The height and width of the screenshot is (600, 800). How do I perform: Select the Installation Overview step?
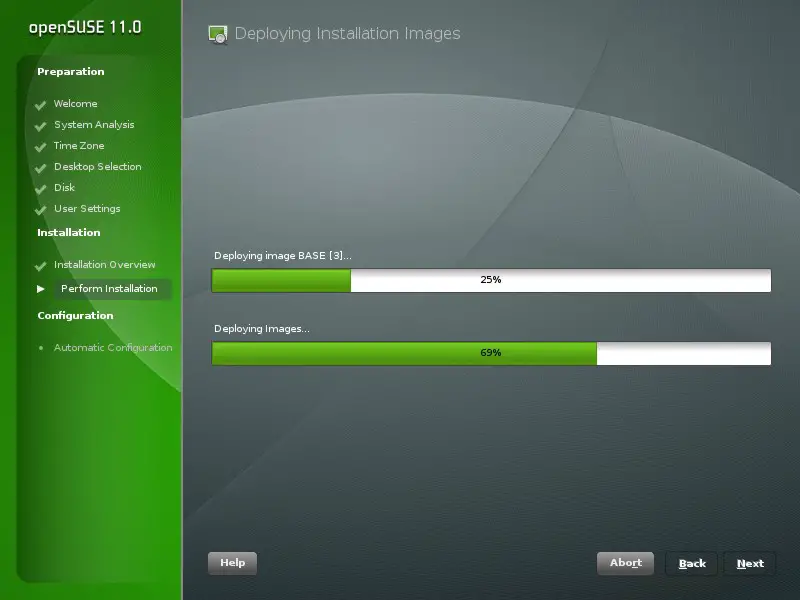105,264
